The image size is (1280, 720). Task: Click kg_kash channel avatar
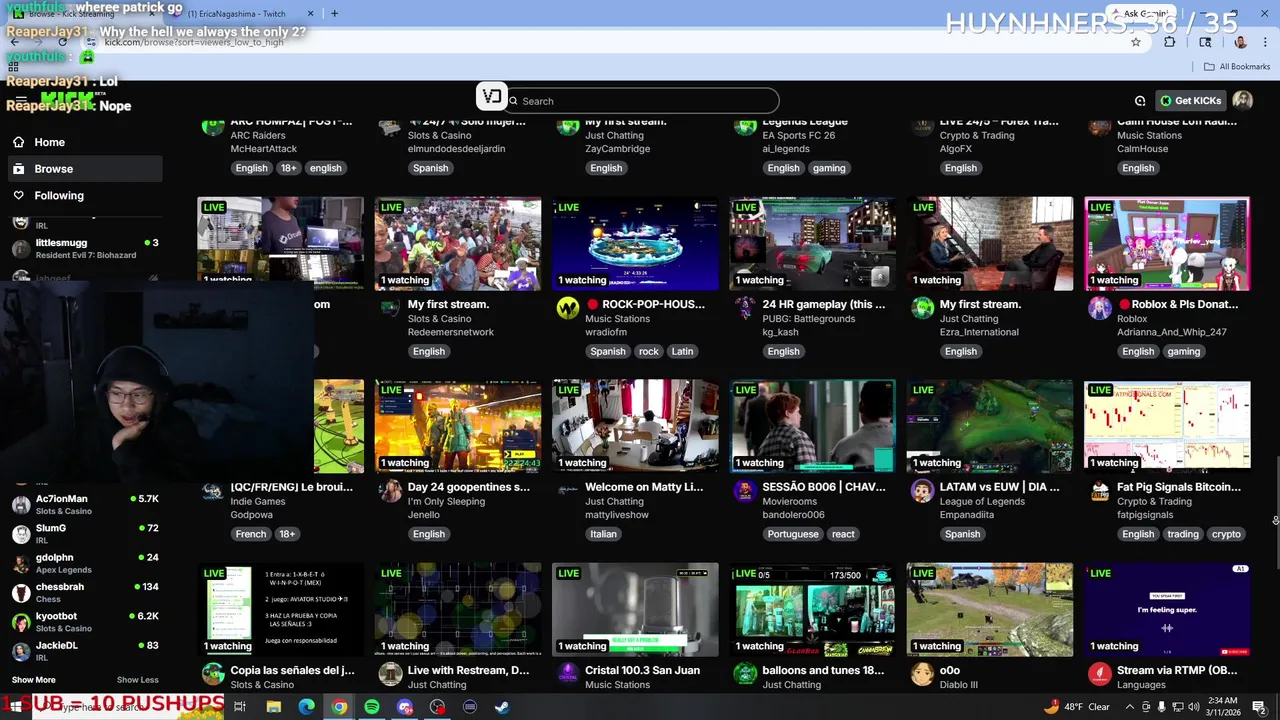point(745,308)
